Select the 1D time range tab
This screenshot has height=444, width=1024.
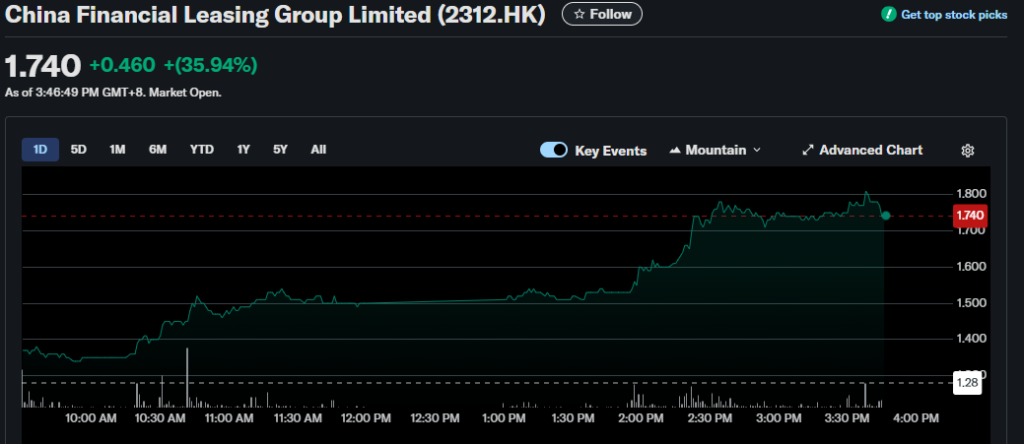(40, 150)
